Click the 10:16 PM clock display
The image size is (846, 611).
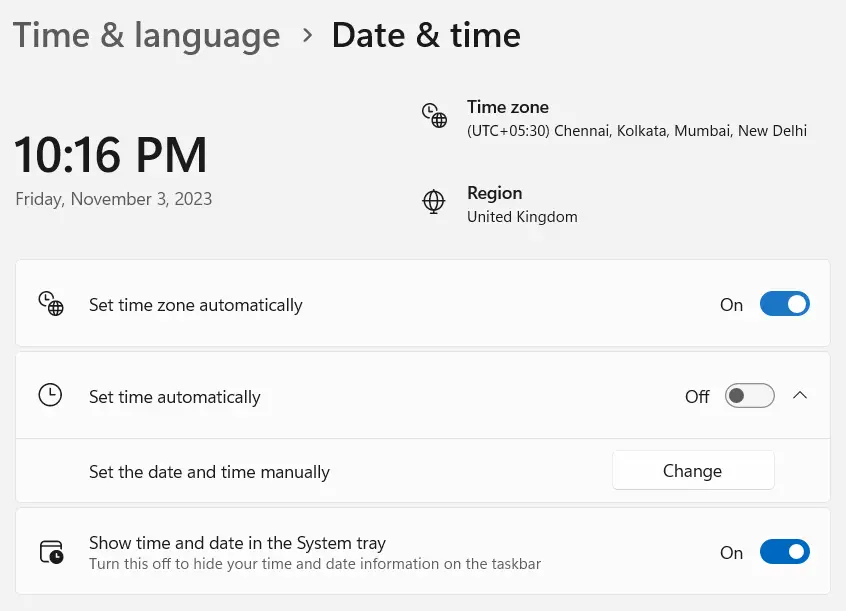pyautogui.click(x=111, y=156)
